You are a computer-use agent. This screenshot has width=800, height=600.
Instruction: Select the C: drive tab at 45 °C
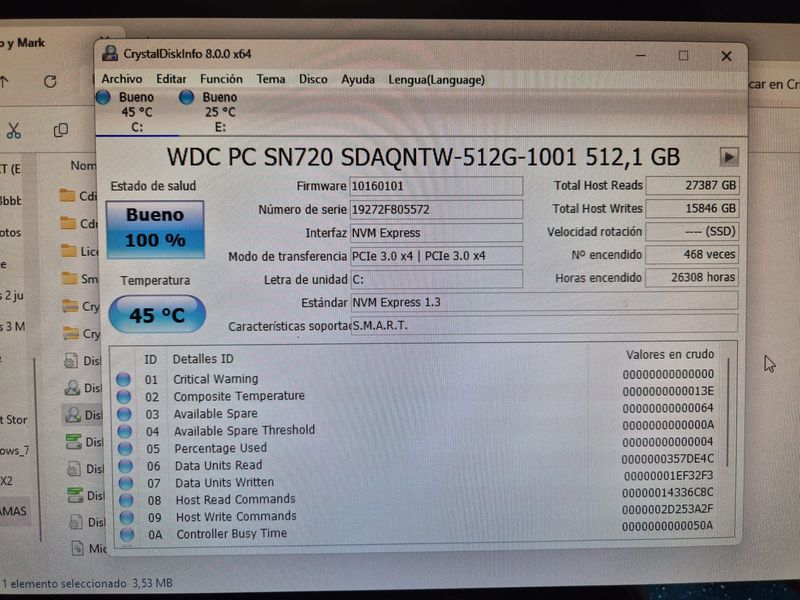(137, 112)
